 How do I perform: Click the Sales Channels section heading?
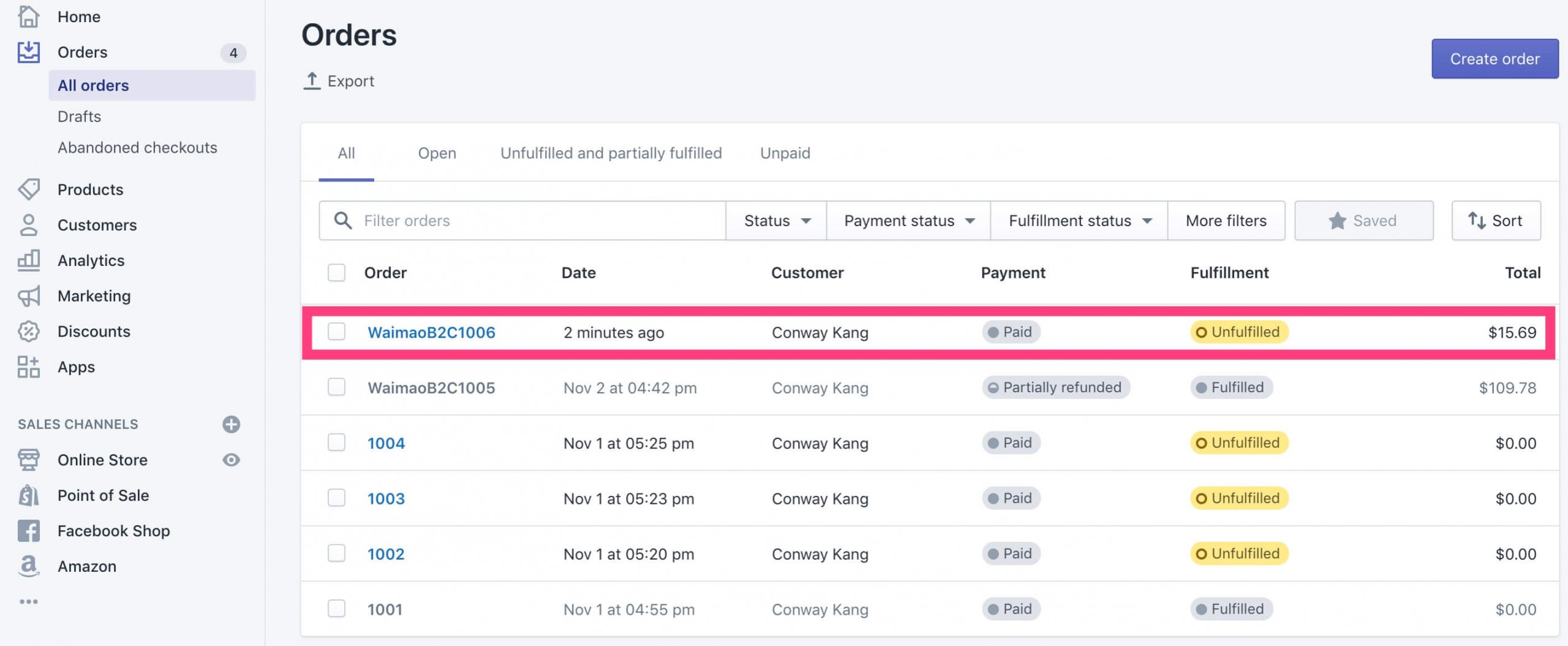click(78, 424)
